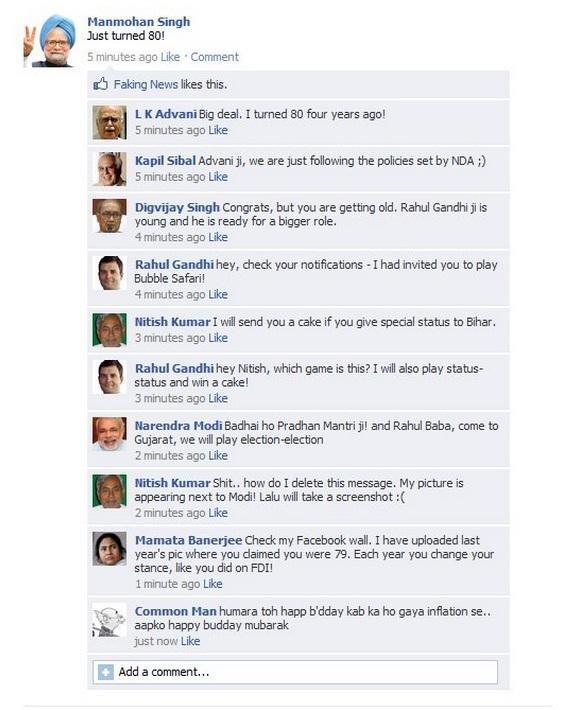The width and height of the screenshot is (570, 710).
Task: Click L K Advani's avatar thumbnail
Action: click(x=110, y=122)
